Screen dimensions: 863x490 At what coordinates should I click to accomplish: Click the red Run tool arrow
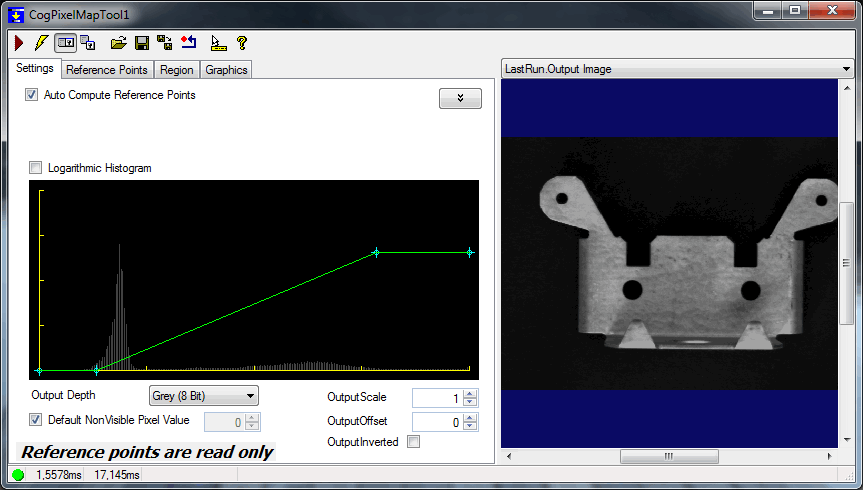(19, 43)
